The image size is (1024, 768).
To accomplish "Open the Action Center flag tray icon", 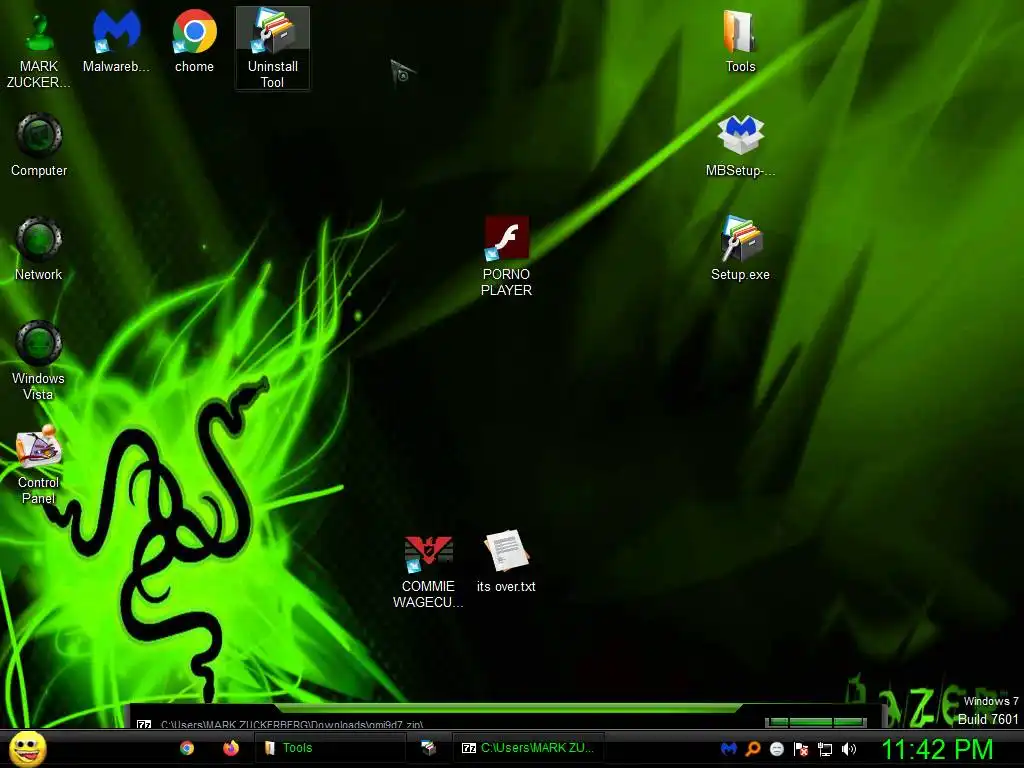I will (801, 749).
